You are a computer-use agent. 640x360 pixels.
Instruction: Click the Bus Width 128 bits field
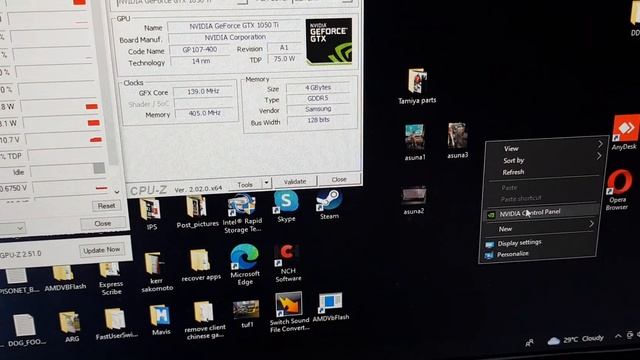click(x=318, y=120)
